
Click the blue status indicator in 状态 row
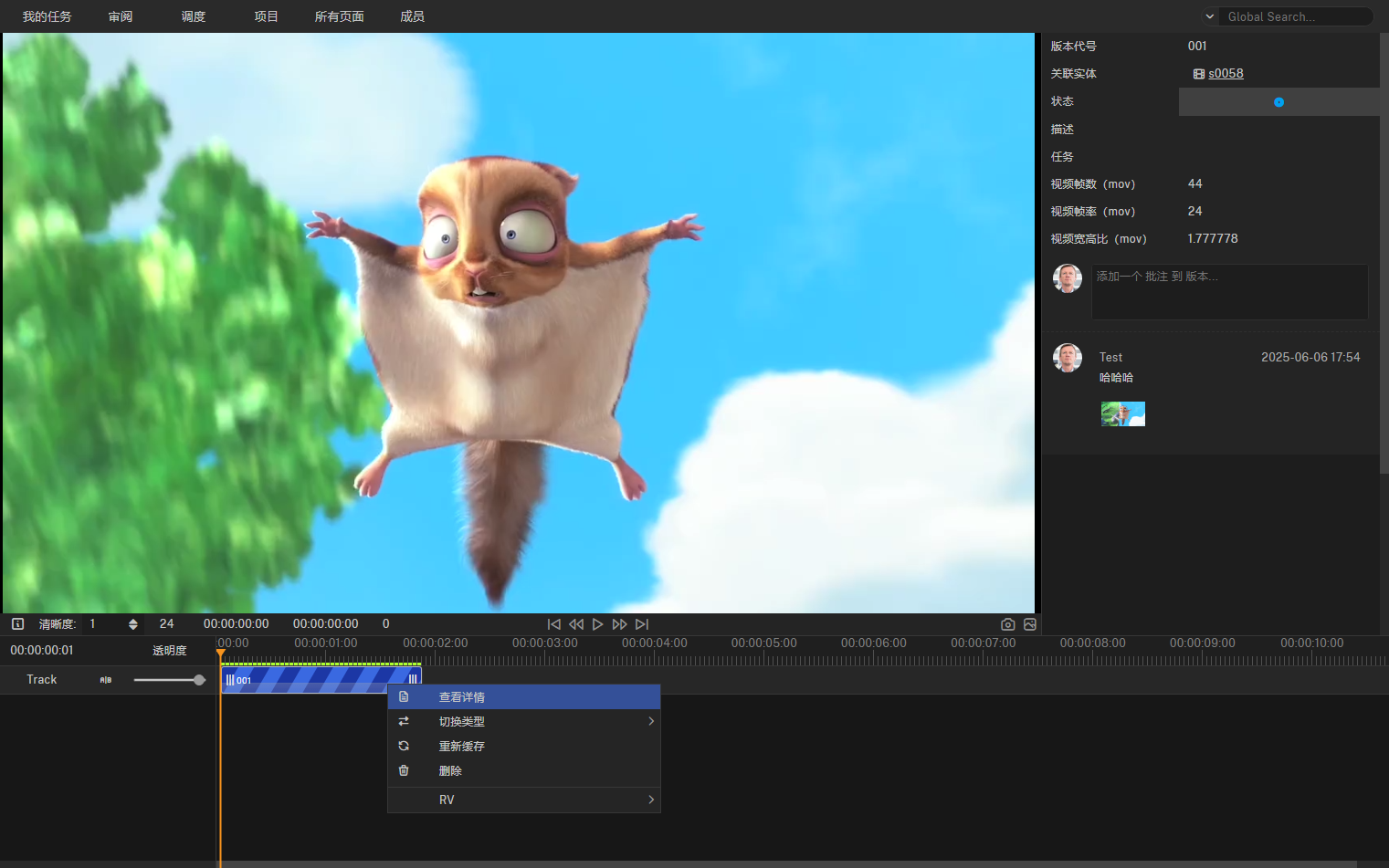(1279, 102)
